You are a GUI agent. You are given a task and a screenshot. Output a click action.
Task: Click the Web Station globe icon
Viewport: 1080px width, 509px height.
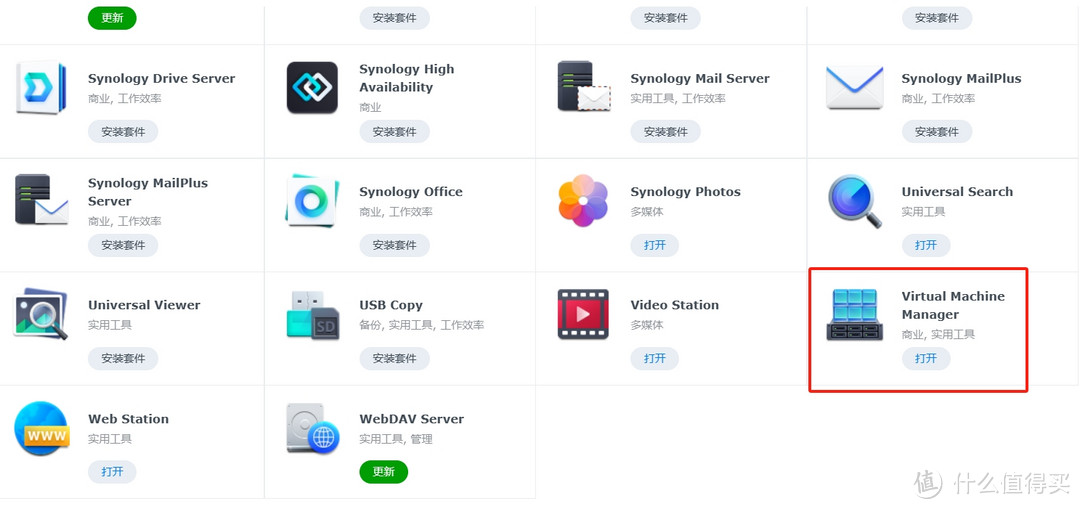point(41,428)
